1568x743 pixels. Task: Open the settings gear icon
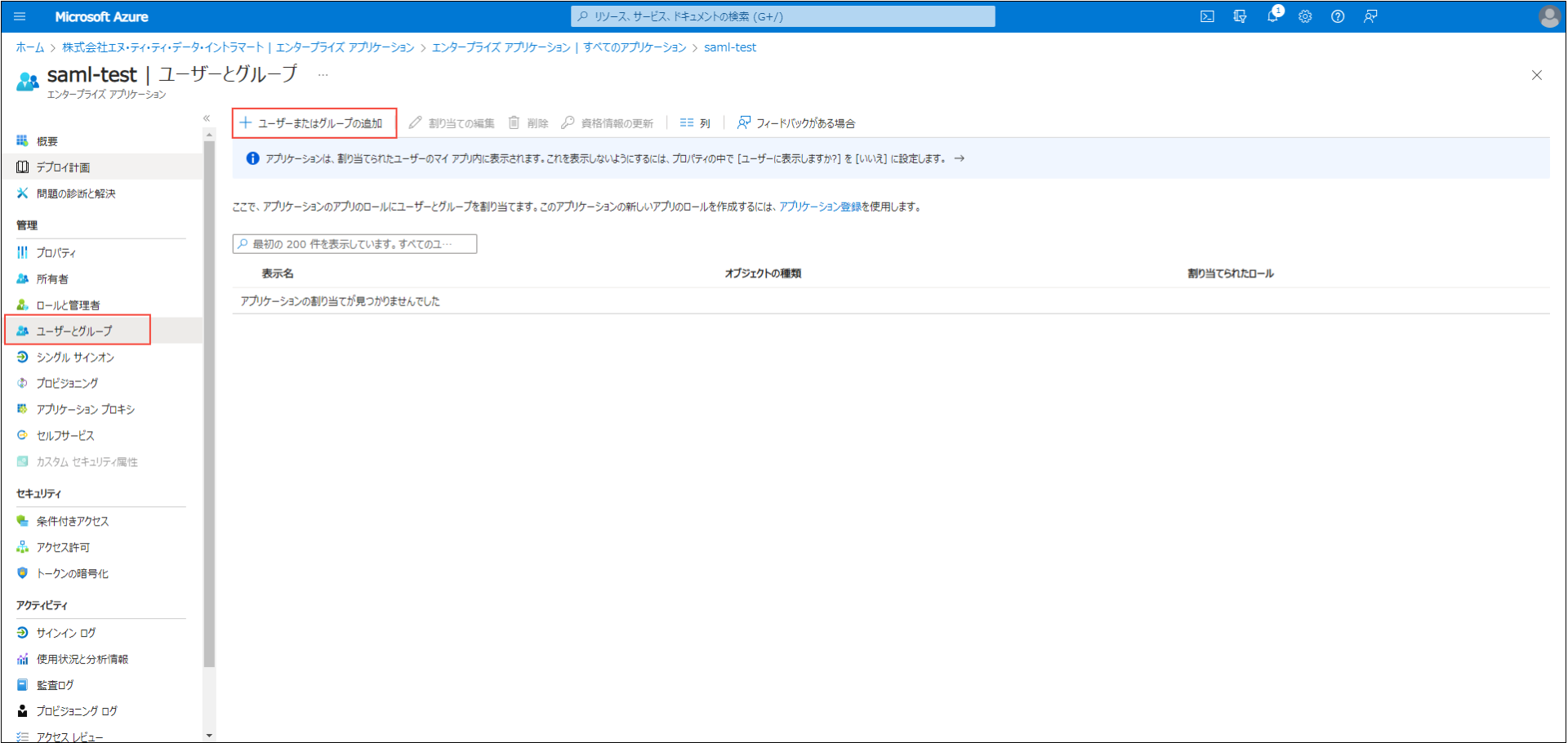[x=1305, y=16]
